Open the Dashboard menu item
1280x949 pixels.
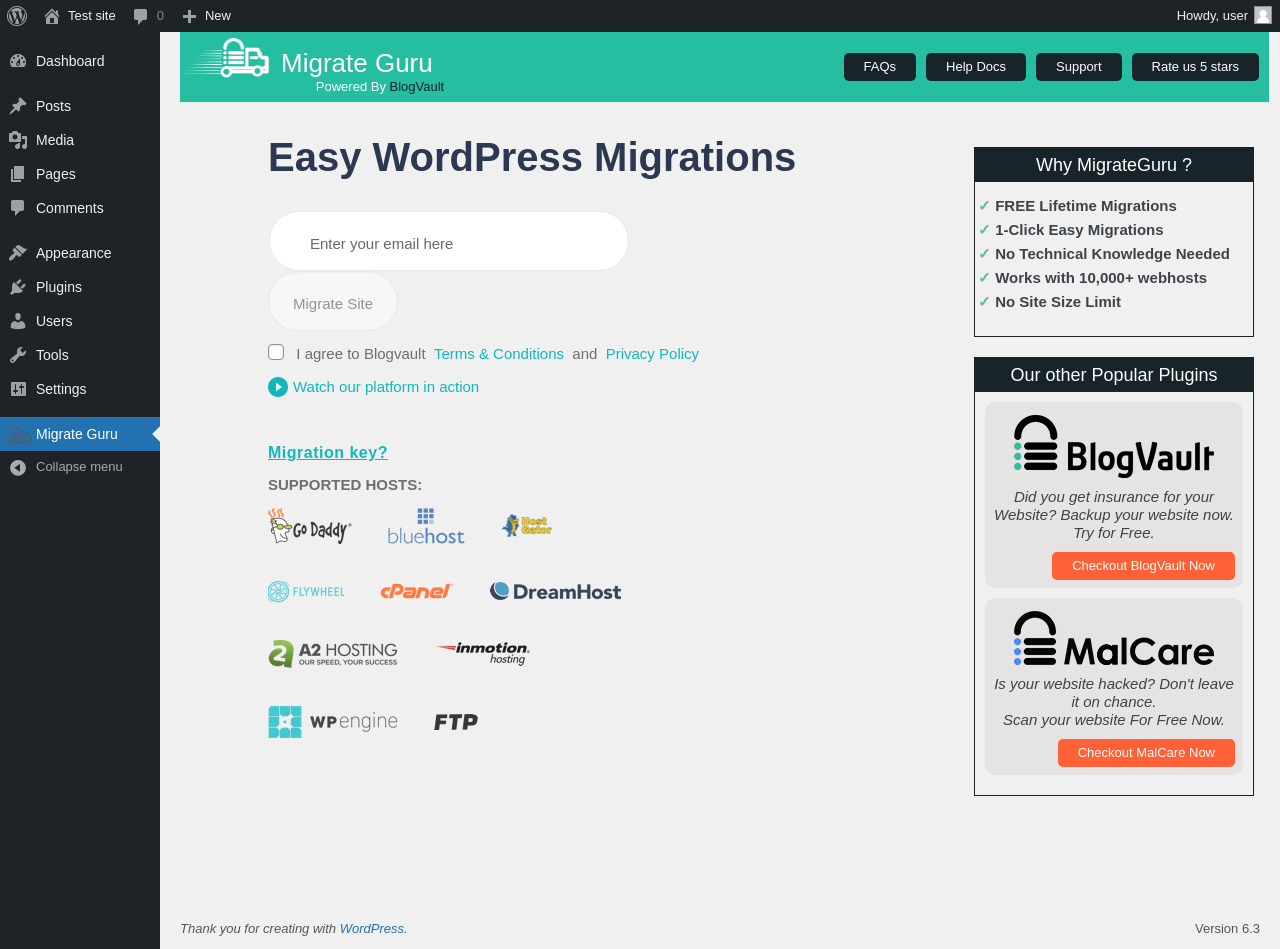[80, 61]
